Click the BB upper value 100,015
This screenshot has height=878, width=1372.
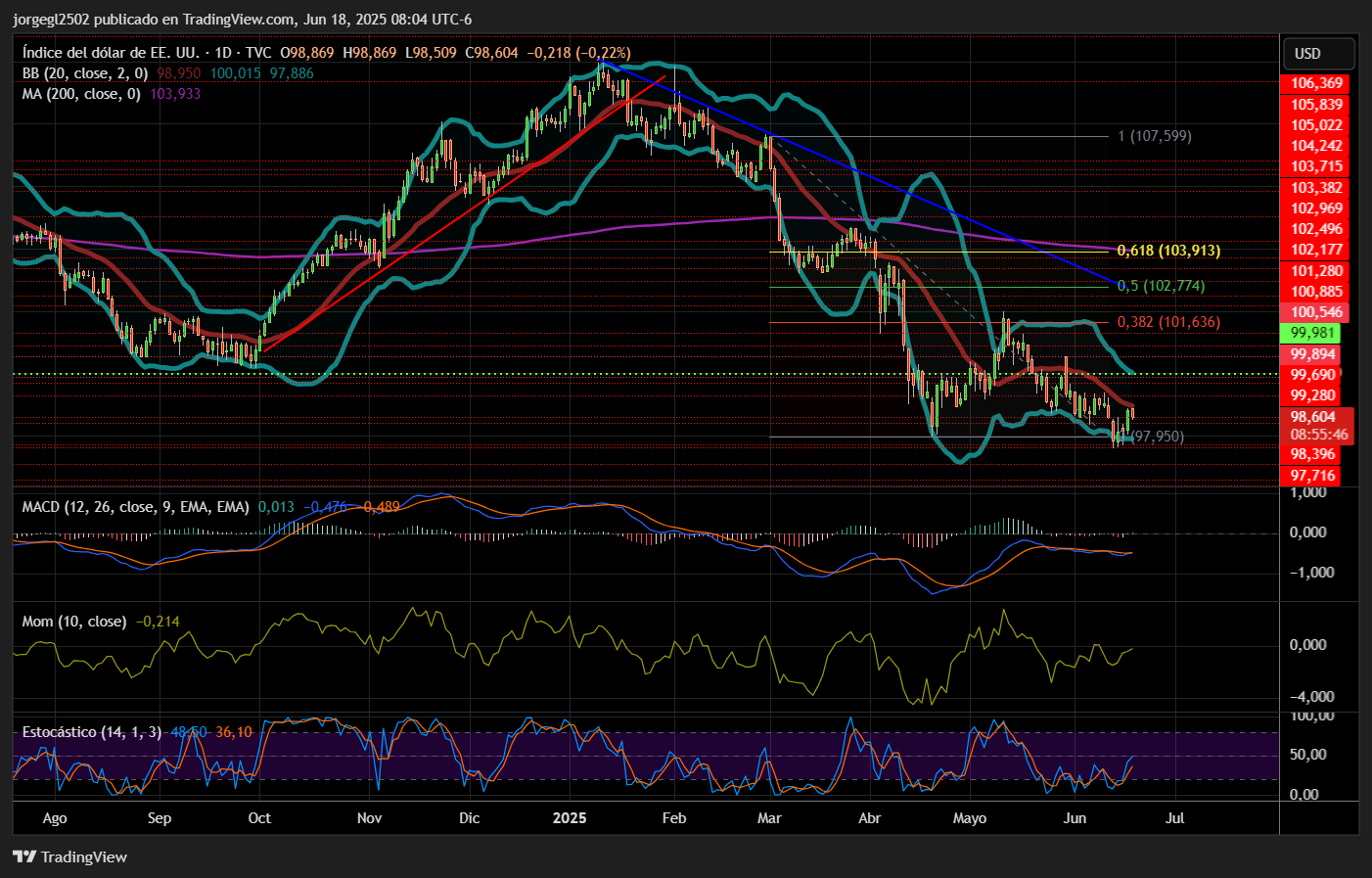[236, 73]
